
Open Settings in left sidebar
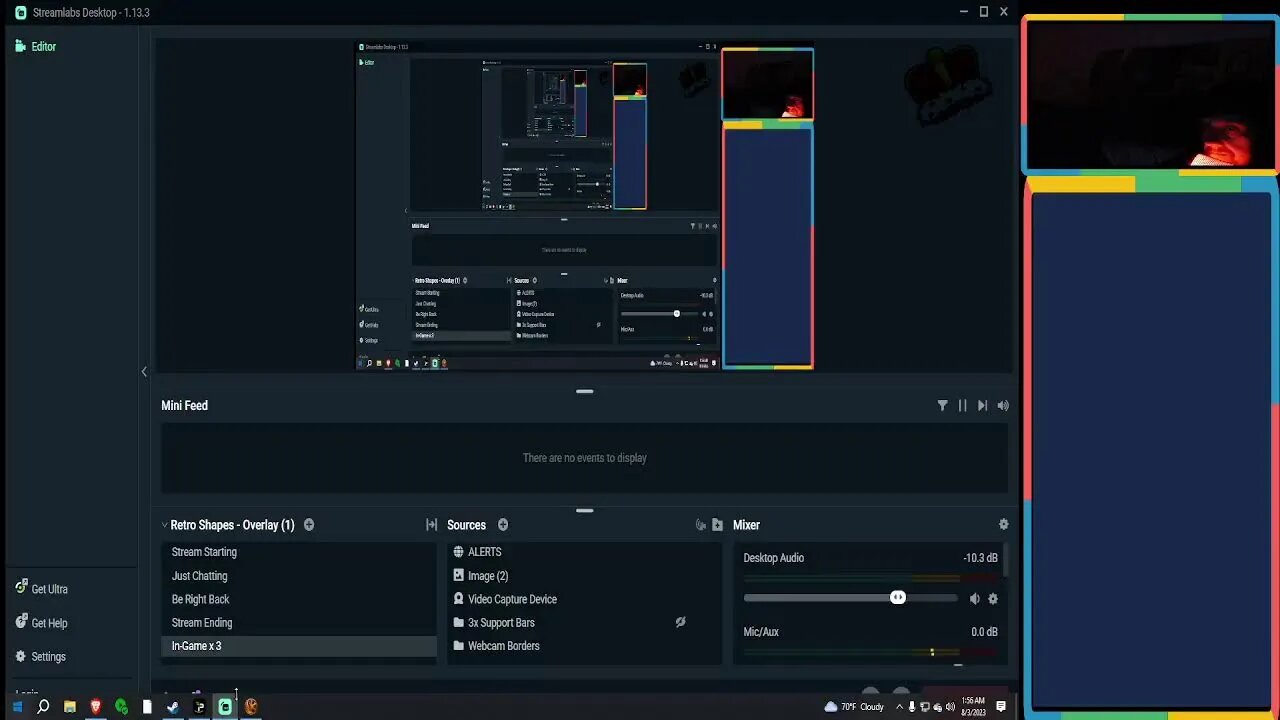tap(40, 657)
